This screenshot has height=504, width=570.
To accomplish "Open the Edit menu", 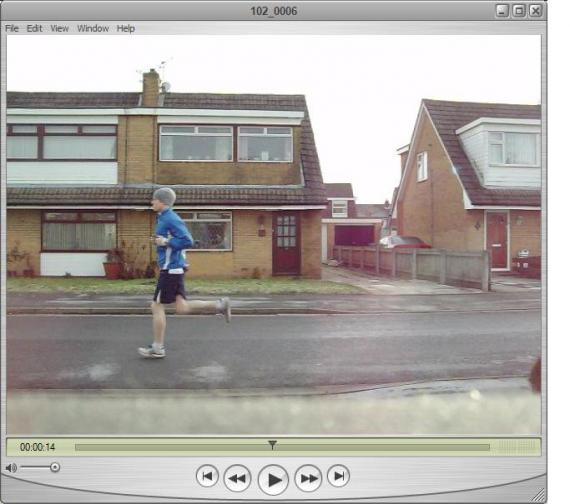I will [x=34, y=28].
